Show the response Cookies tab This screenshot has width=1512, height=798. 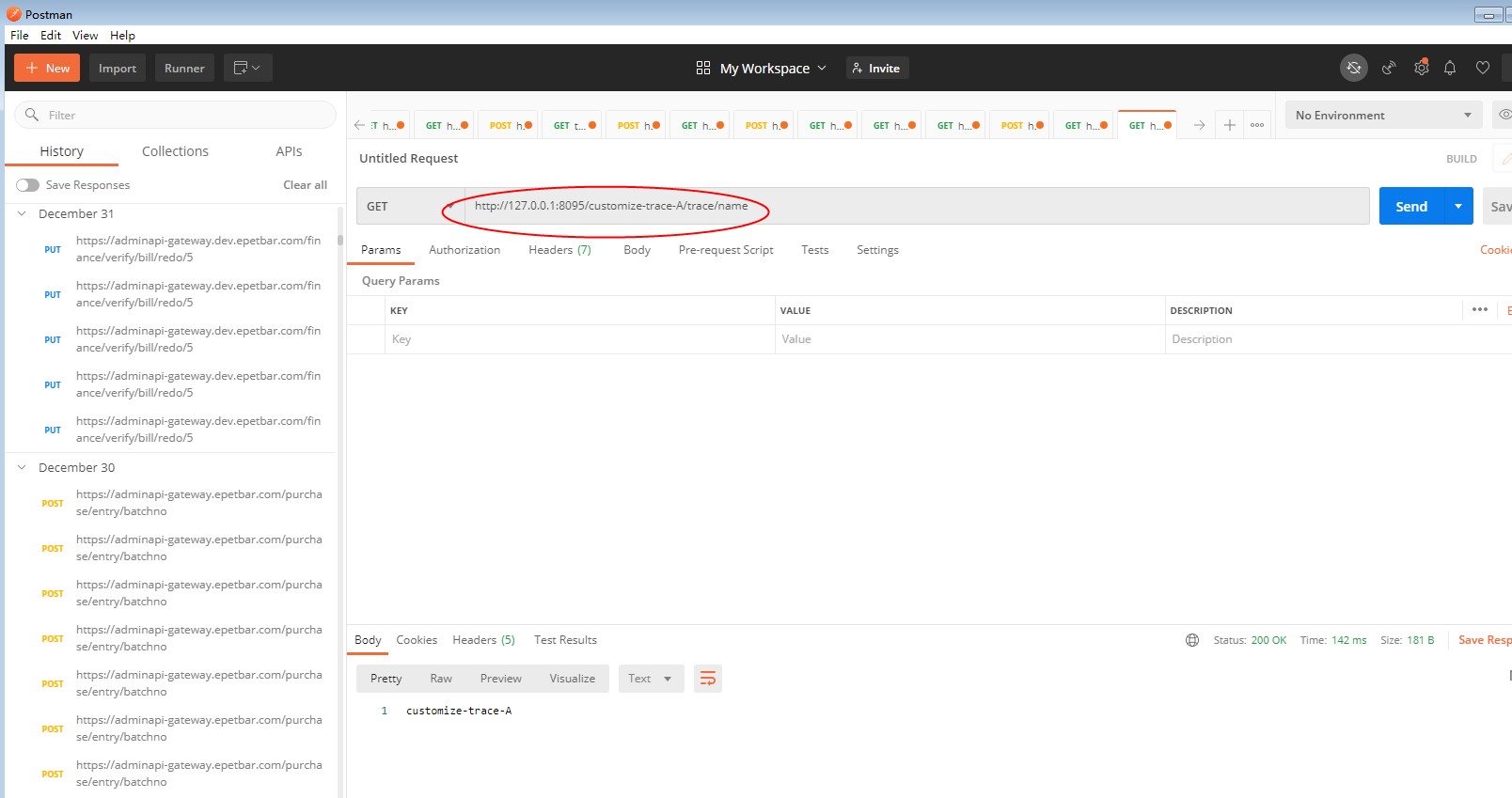(x=417, y=640)
